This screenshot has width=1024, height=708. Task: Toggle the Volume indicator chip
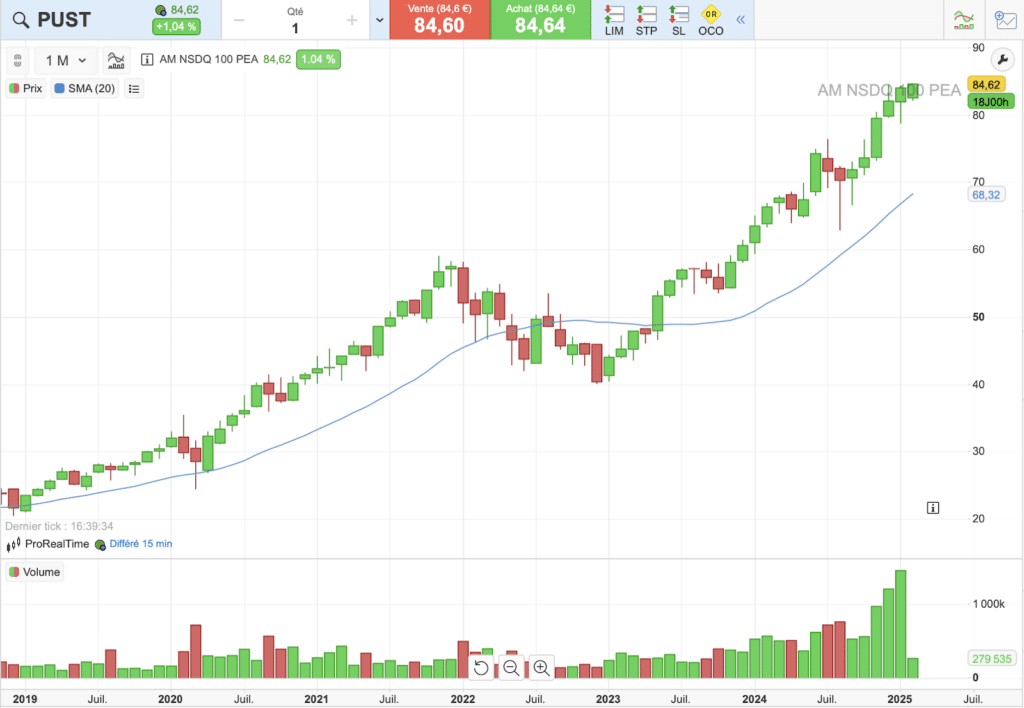[x=35, y=572]
